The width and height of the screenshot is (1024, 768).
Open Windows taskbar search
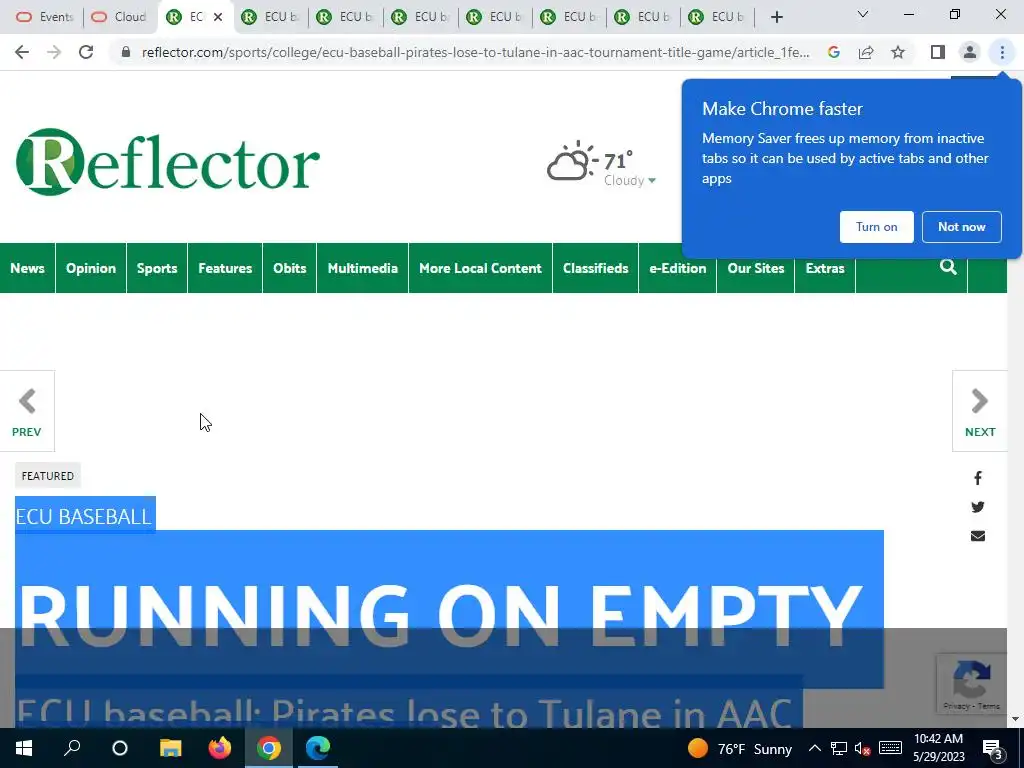tap(72, 748)
